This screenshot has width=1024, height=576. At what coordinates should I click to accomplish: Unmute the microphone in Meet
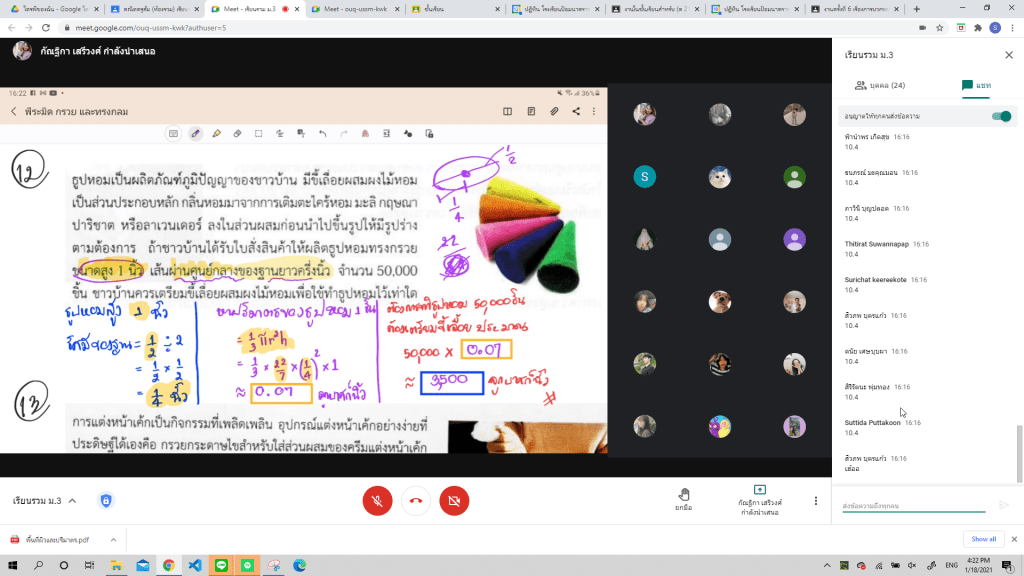coord(377,500)
